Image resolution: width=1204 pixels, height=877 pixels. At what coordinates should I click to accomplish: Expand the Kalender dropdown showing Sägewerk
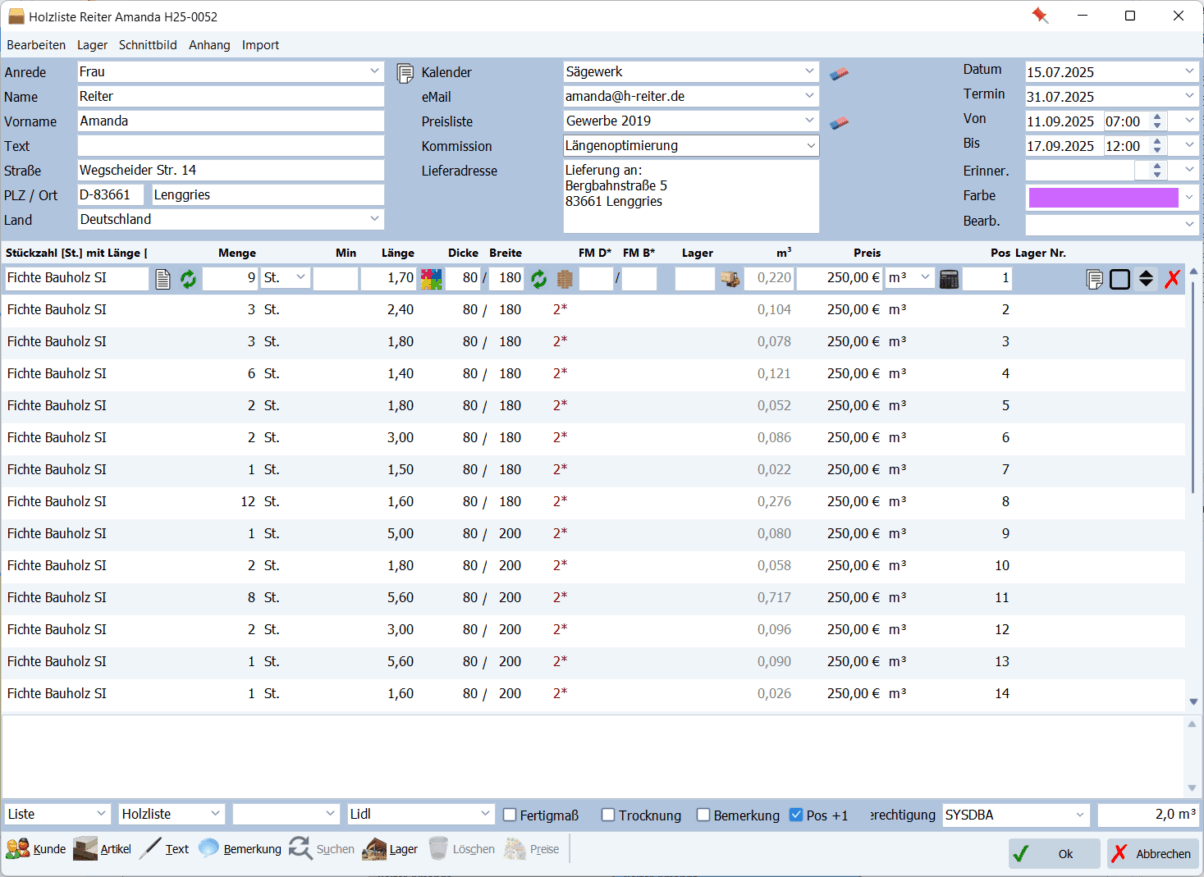pyautogui.click(x=810, y=72)
